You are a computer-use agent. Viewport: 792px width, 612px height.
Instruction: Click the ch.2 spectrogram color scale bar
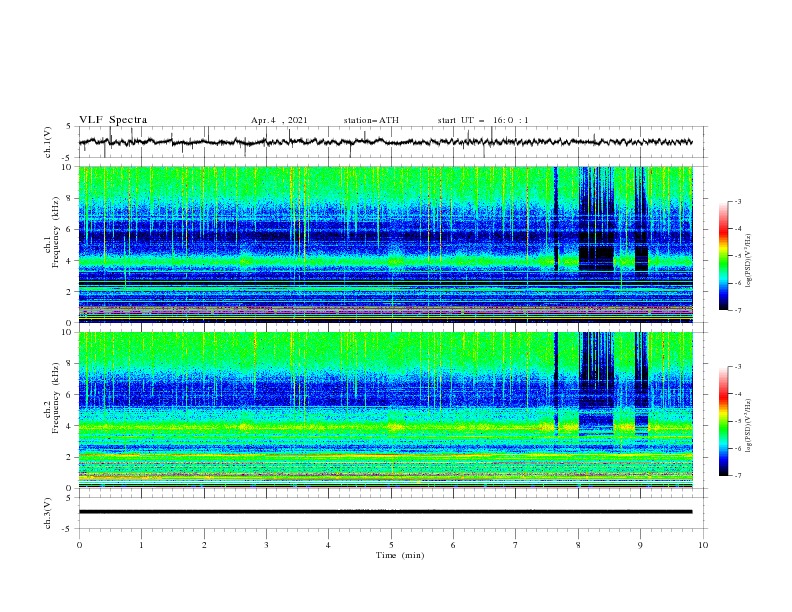point(723,421)
